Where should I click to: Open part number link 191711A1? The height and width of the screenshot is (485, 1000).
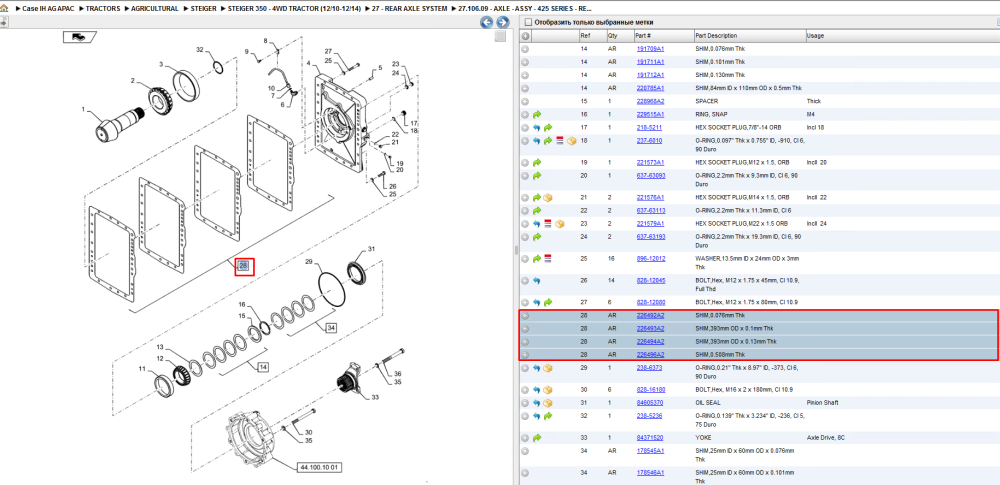650,63
